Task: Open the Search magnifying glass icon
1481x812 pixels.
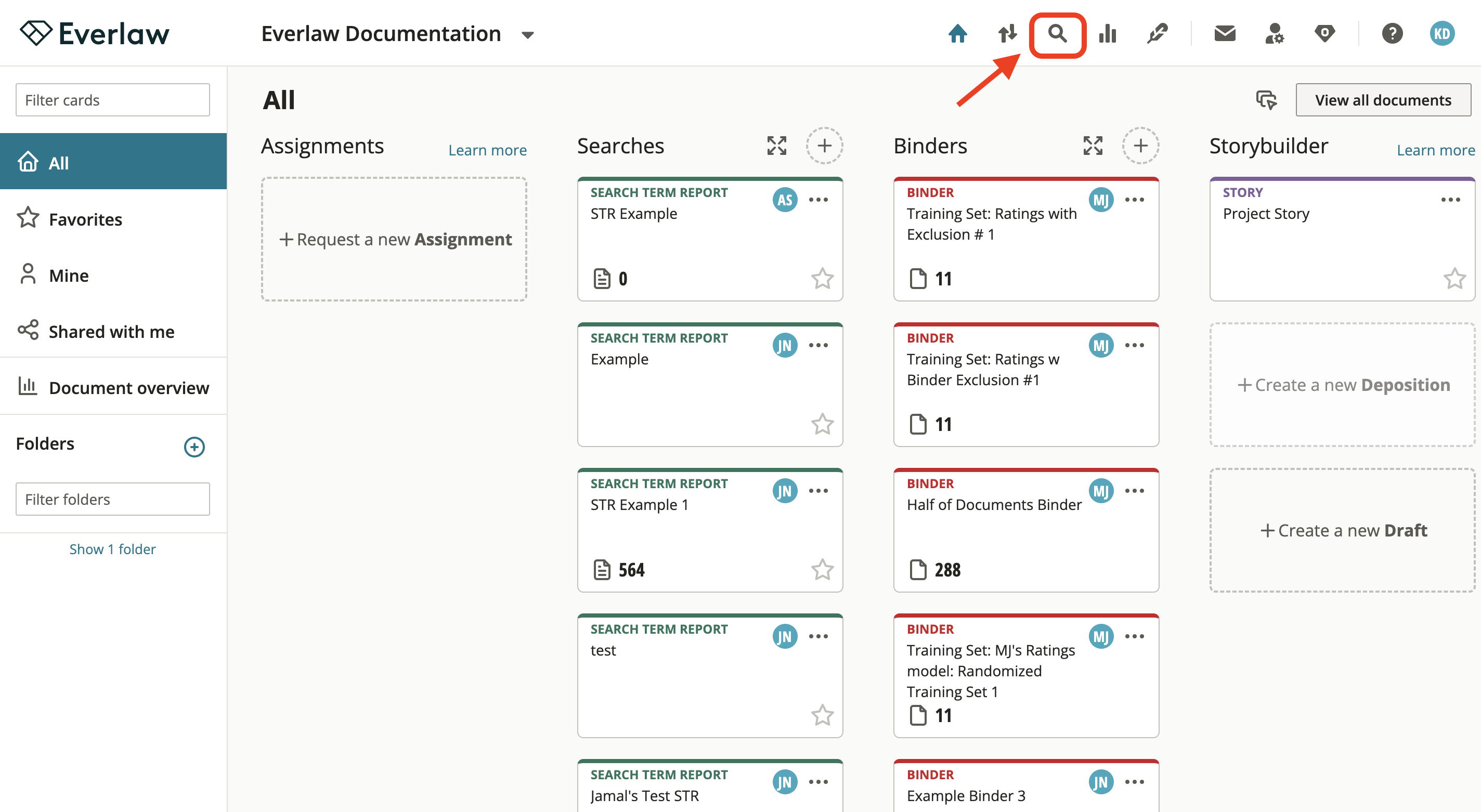Action: click(x=1057, y=34)
